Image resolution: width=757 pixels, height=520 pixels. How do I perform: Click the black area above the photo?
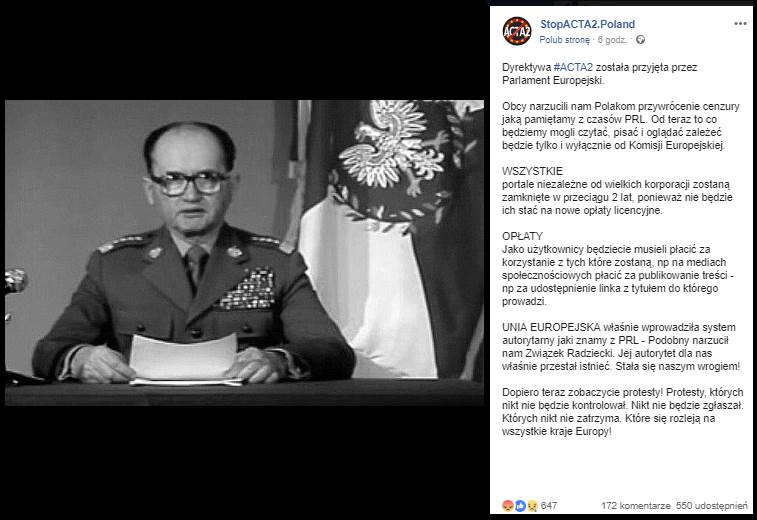[x=244, y=50]
